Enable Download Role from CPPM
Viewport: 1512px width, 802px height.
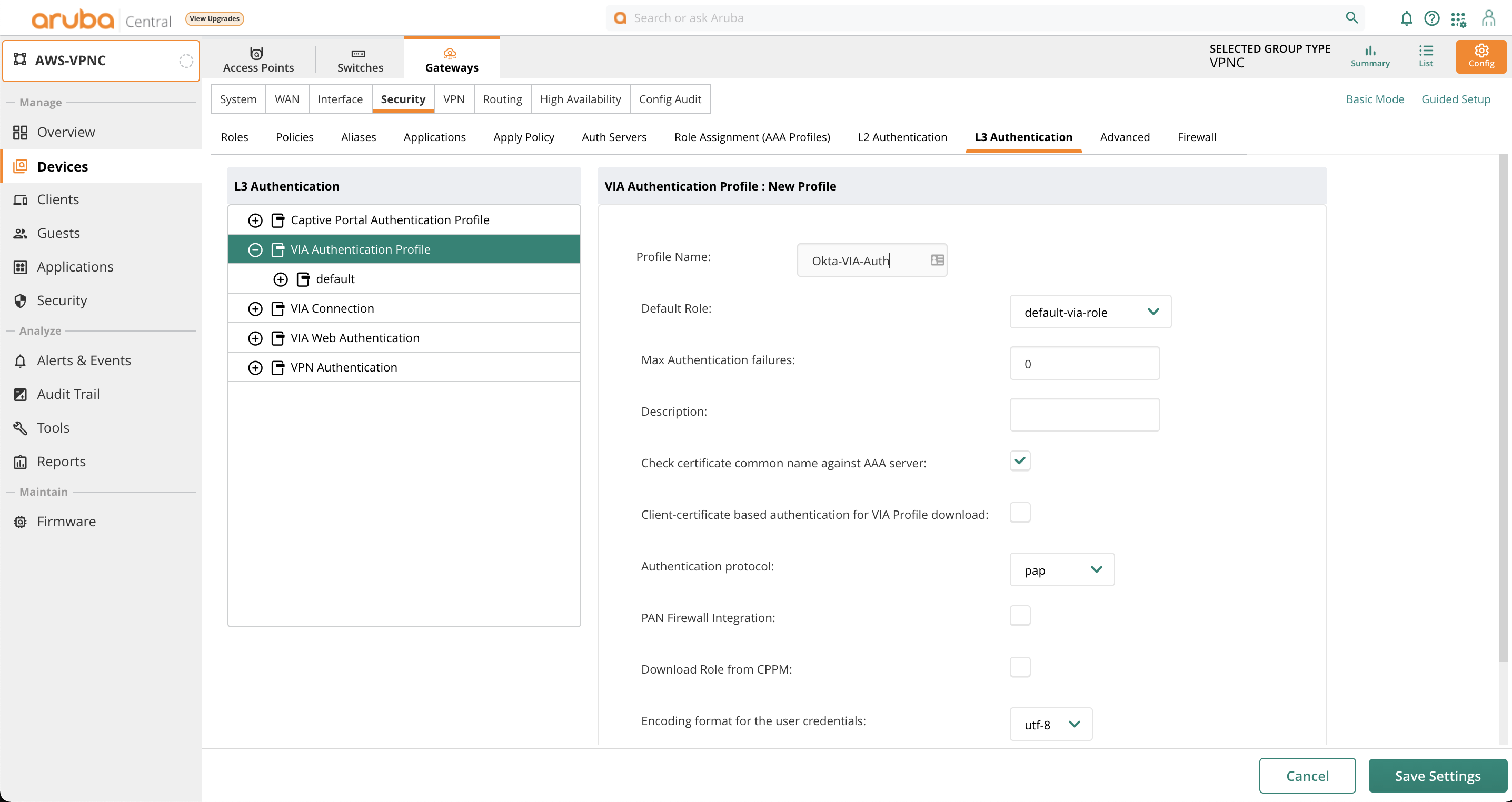1020,666
